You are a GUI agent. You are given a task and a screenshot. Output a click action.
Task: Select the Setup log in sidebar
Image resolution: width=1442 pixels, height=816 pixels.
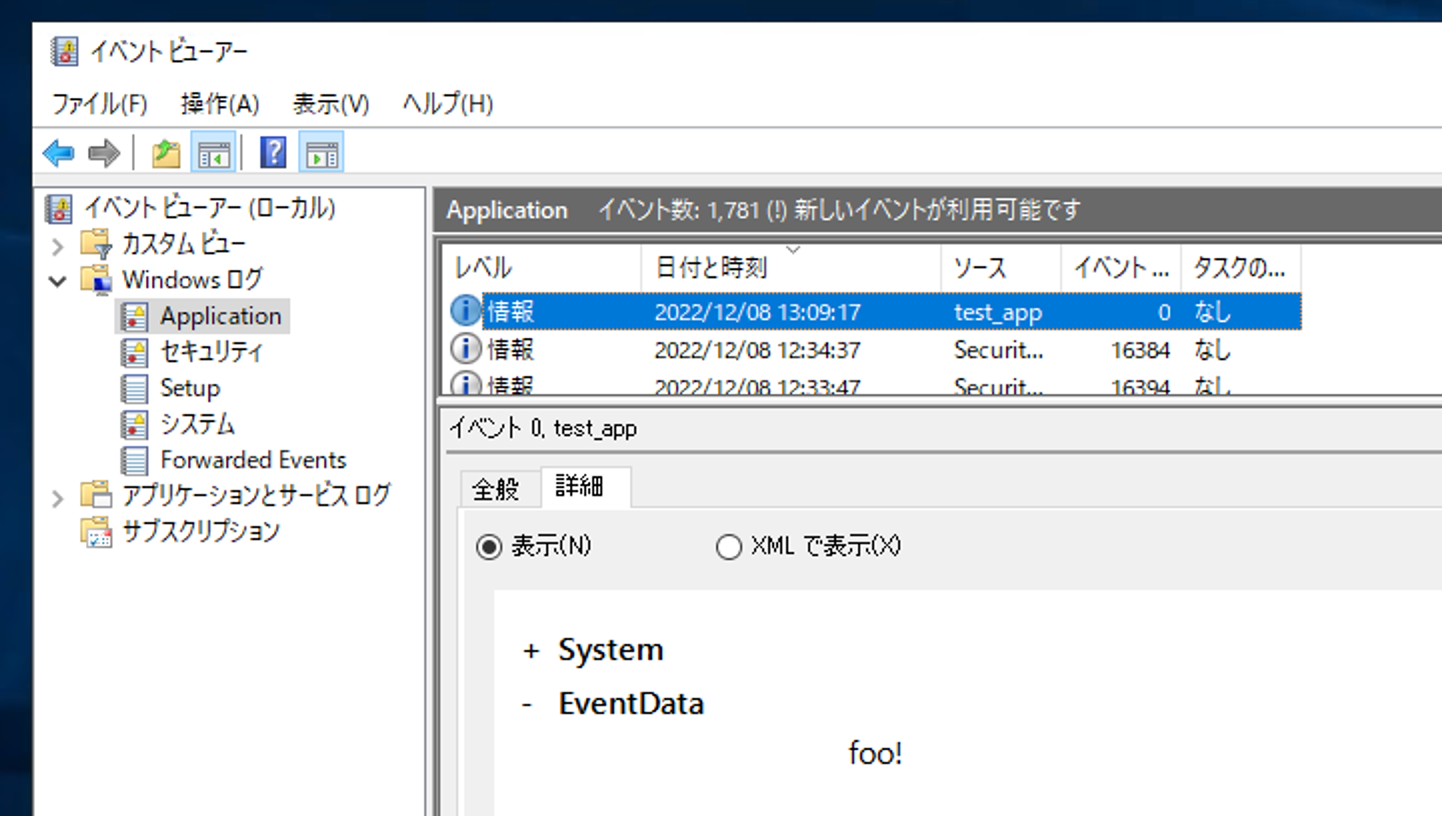(188, 387)
